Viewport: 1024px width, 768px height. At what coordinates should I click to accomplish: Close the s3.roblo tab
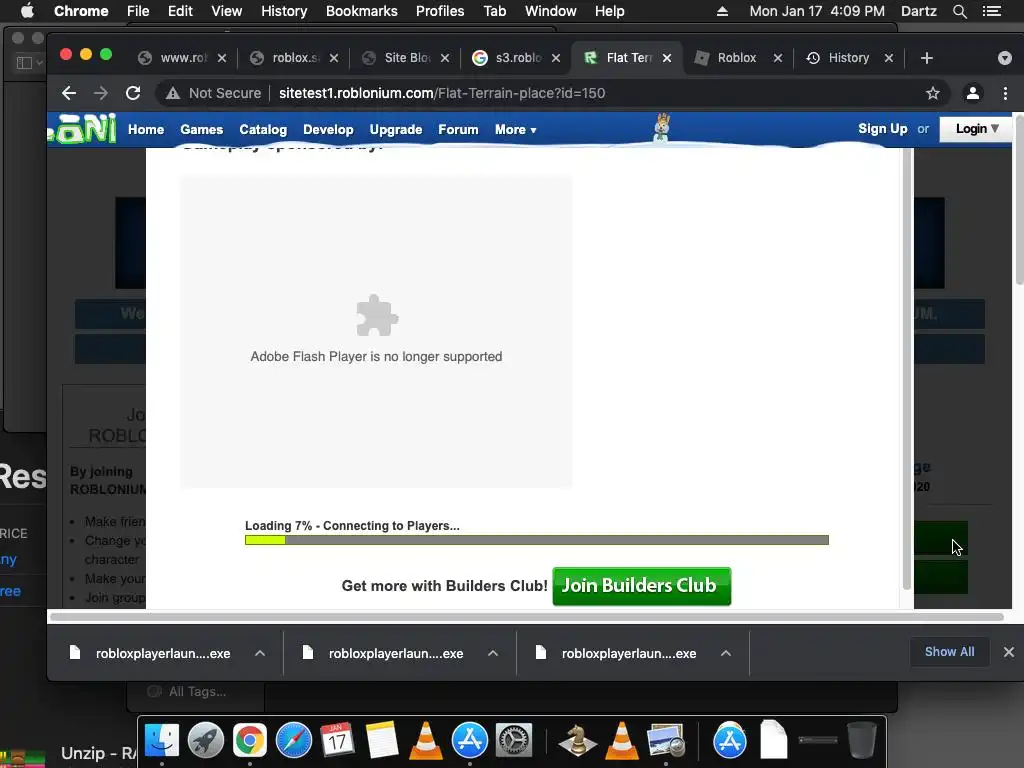coord(556,58)
